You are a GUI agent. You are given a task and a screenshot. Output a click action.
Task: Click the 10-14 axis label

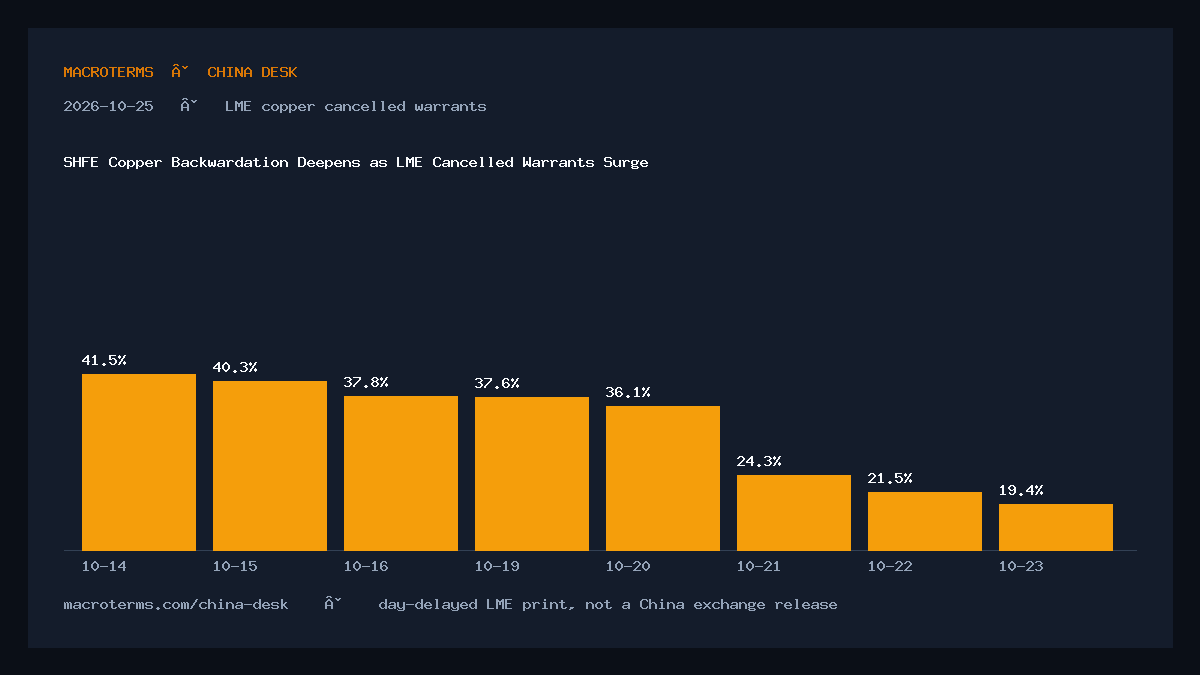tap(104, 566)
